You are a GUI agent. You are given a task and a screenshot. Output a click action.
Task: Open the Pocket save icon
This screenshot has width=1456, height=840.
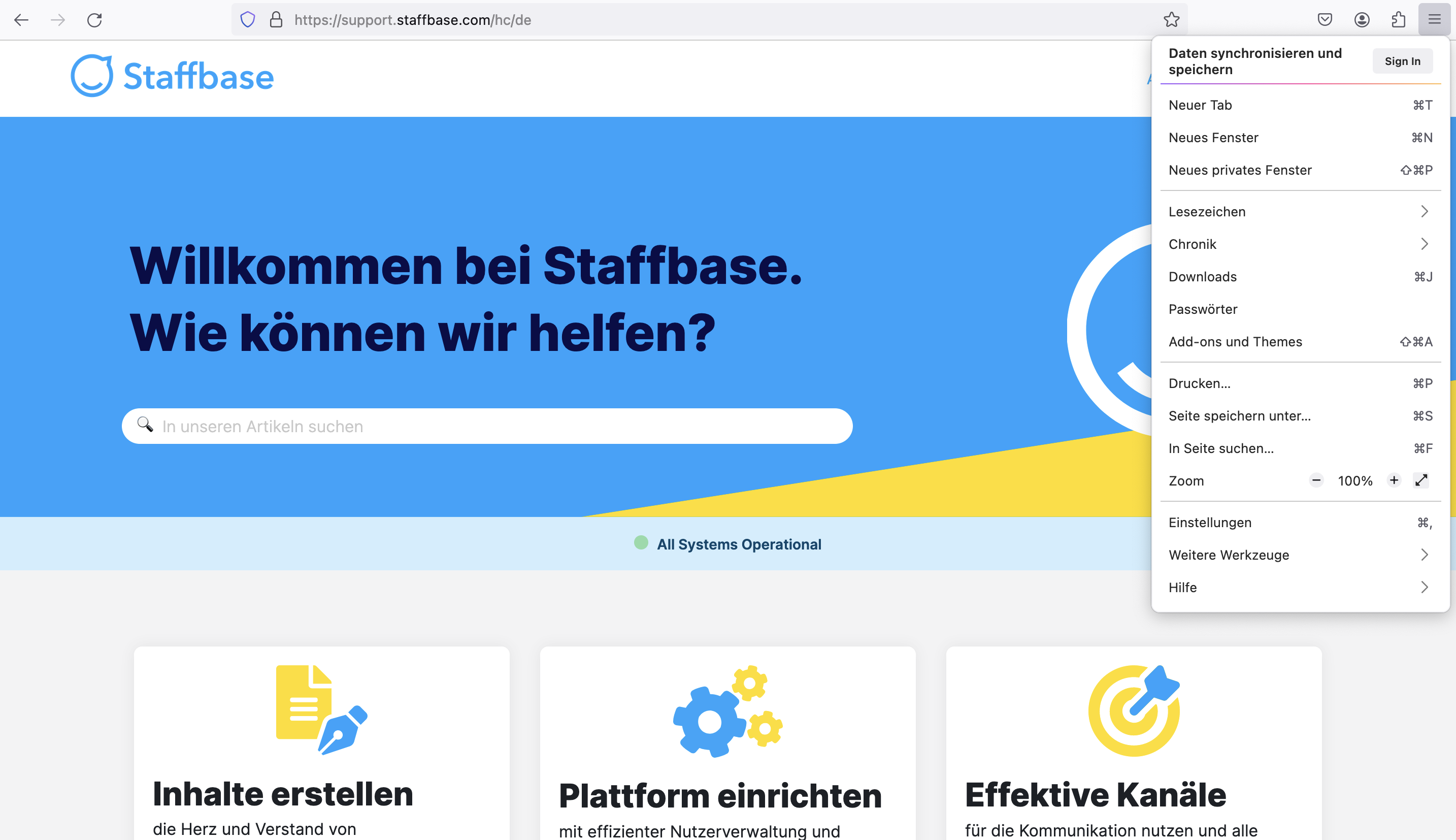tap(1325, 20)
